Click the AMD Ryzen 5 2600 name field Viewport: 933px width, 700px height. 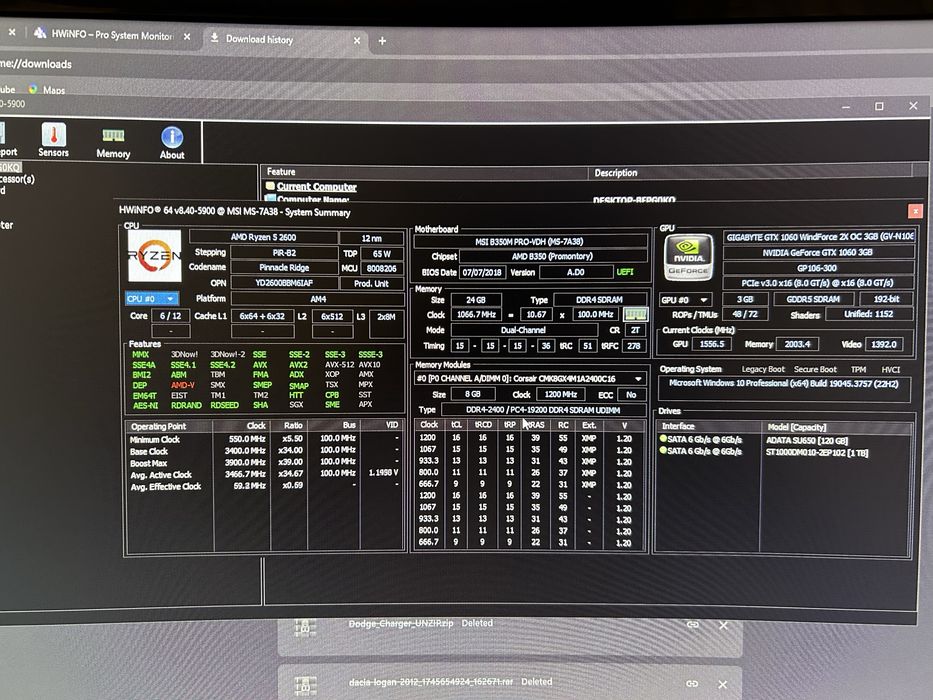264,237
